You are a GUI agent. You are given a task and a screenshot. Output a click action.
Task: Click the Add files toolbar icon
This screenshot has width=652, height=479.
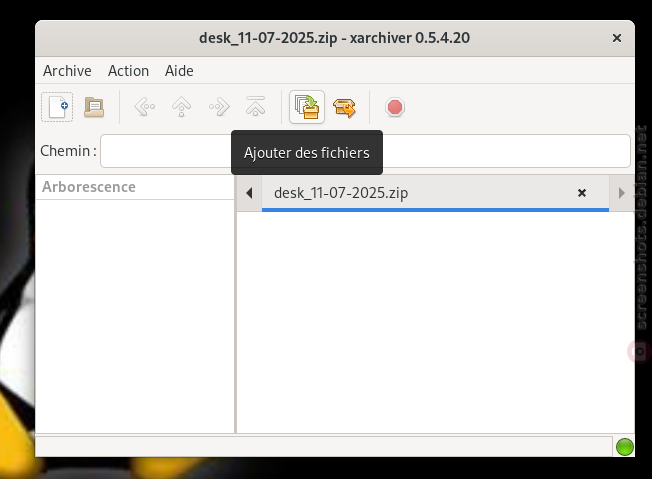click(307, 107)
